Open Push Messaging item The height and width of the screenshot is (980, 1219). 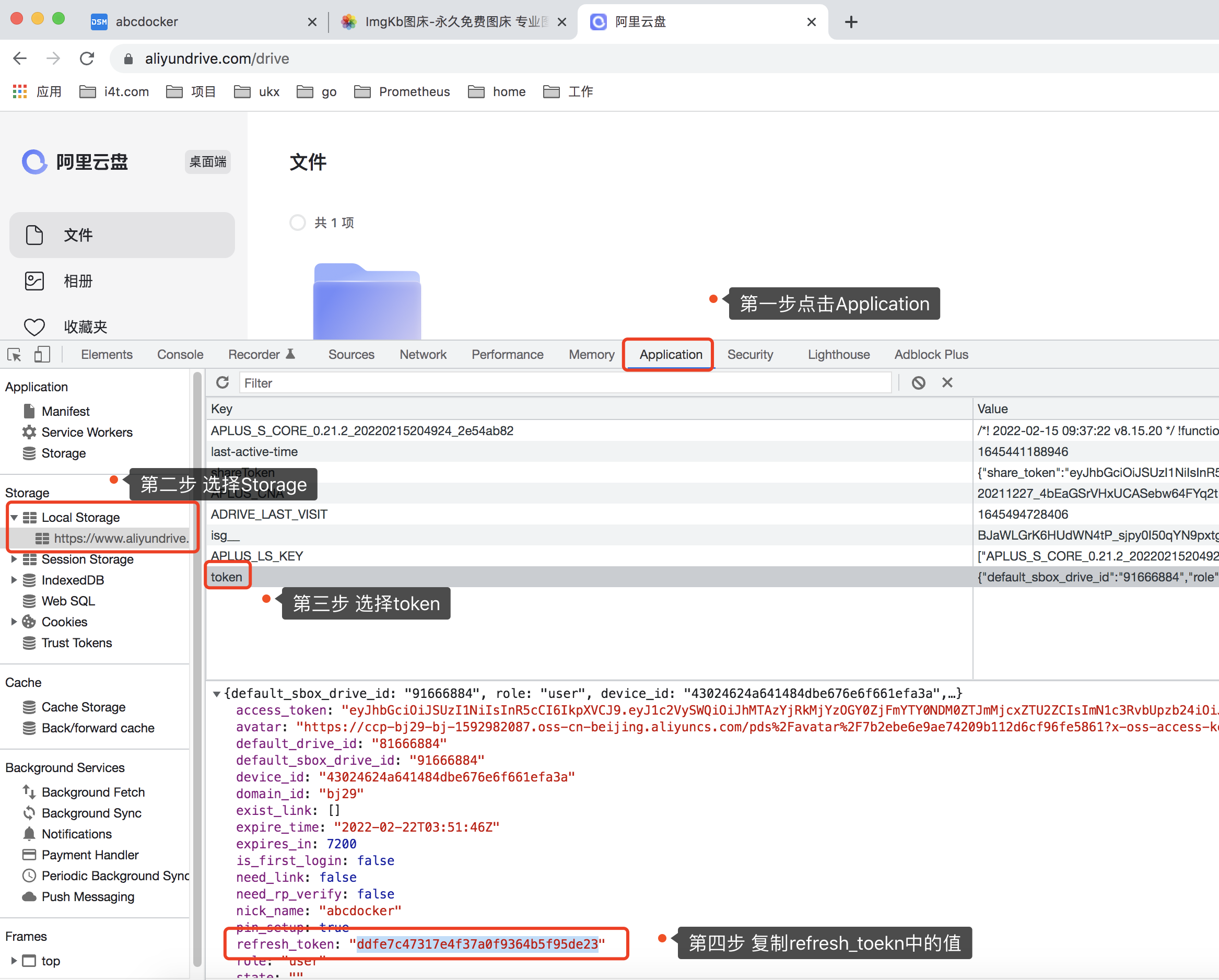88,897
